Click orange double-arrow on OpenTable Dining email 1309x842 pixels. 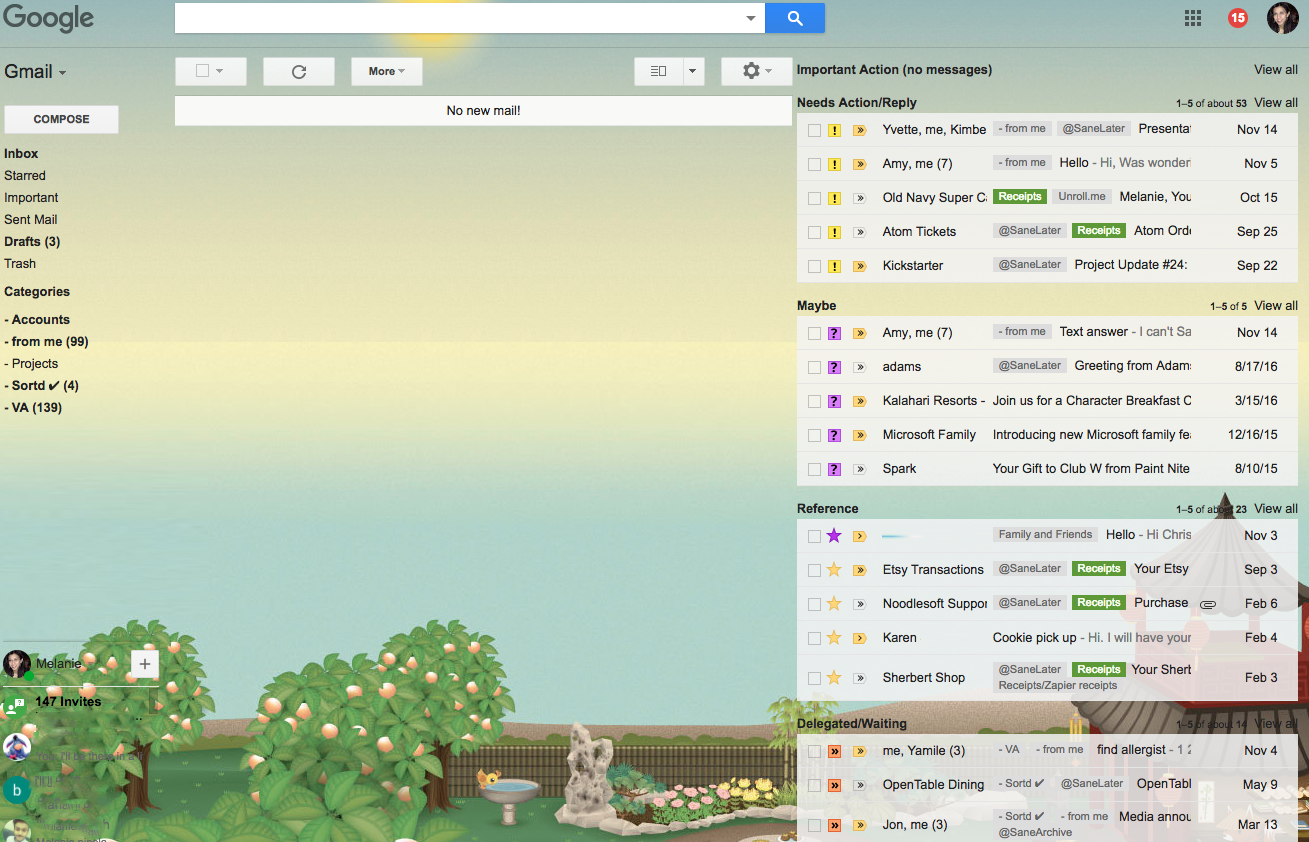pos(834,785)
